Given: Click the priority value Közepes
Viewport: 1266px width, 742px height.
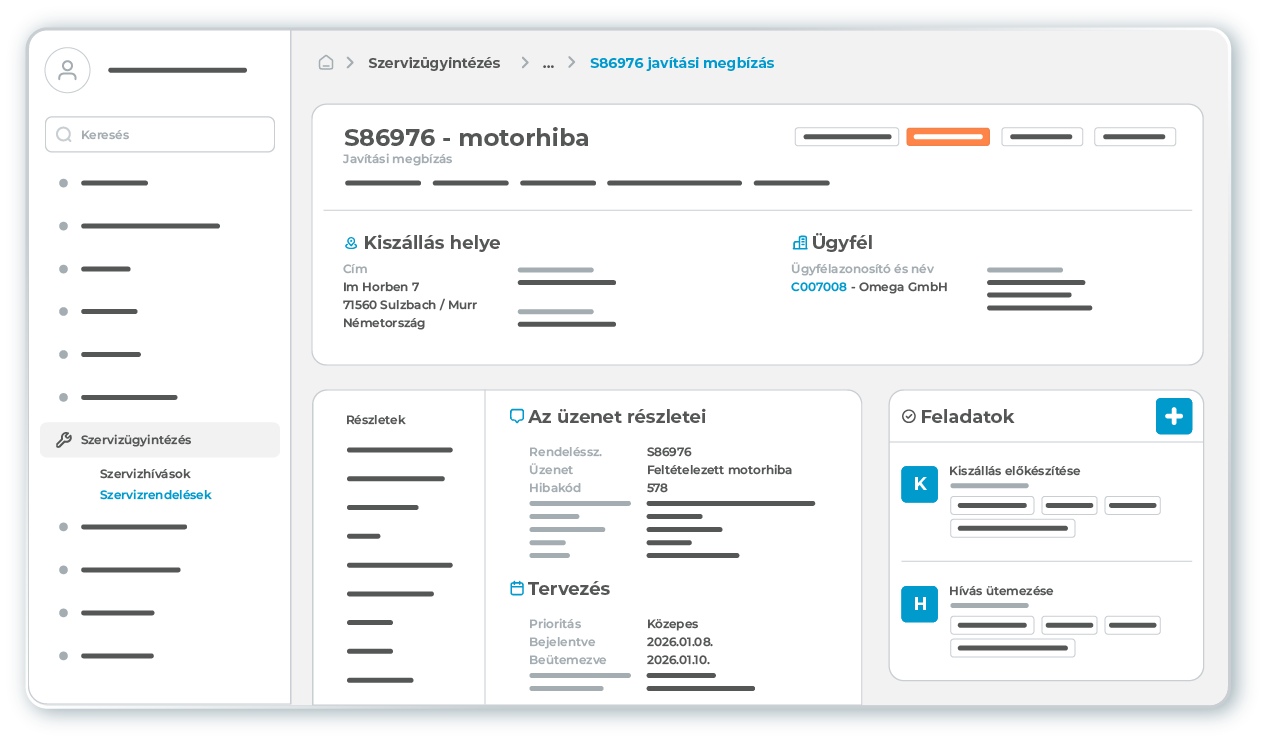Looking at the screenshot, I should click(x=673, y=624).
